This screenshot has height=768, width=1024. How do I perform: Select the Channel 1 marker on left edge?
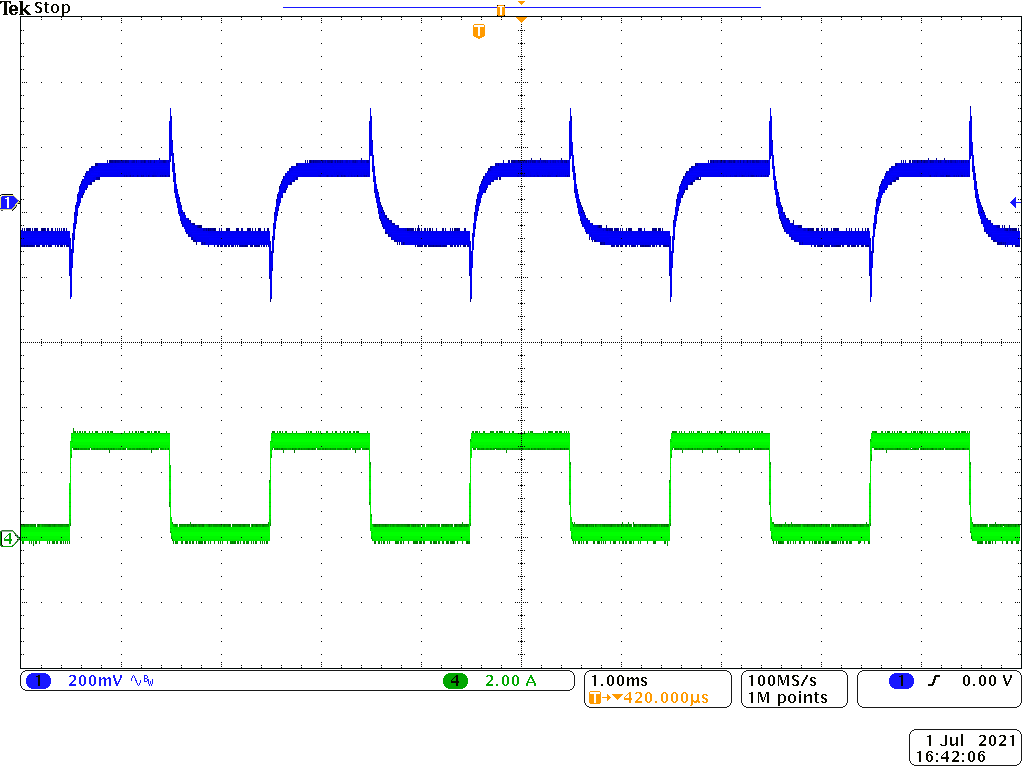click(8, 202)
